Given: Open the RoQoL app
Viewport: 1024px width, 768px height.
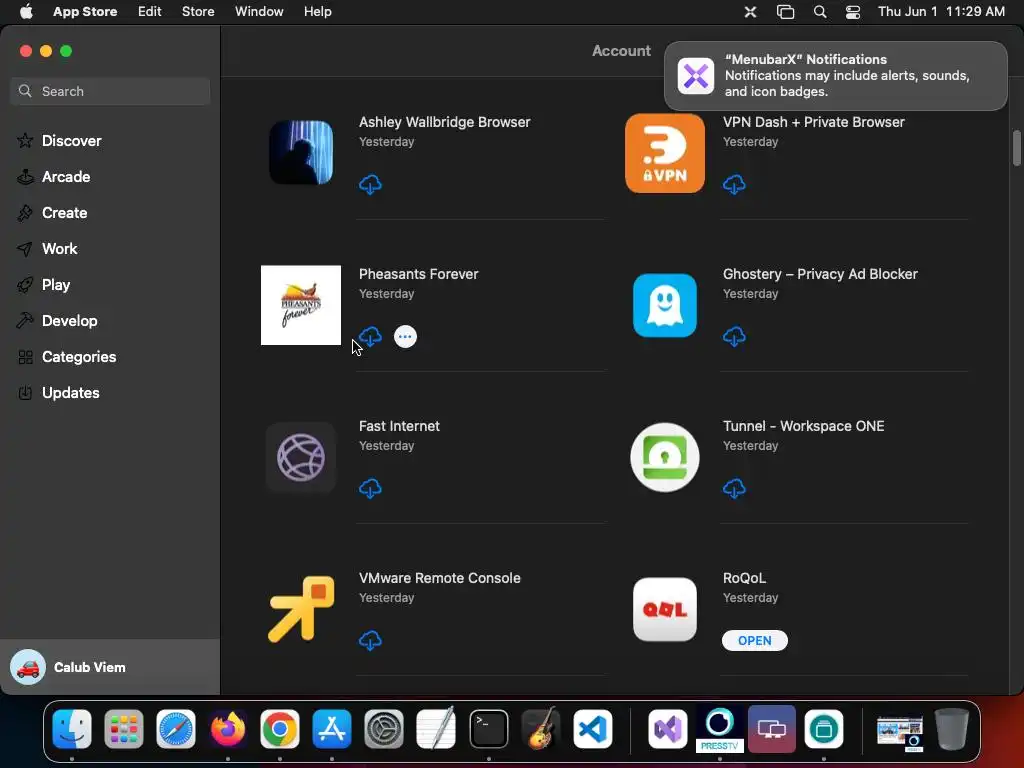Looking at the screenshot, I should (754, 641).
